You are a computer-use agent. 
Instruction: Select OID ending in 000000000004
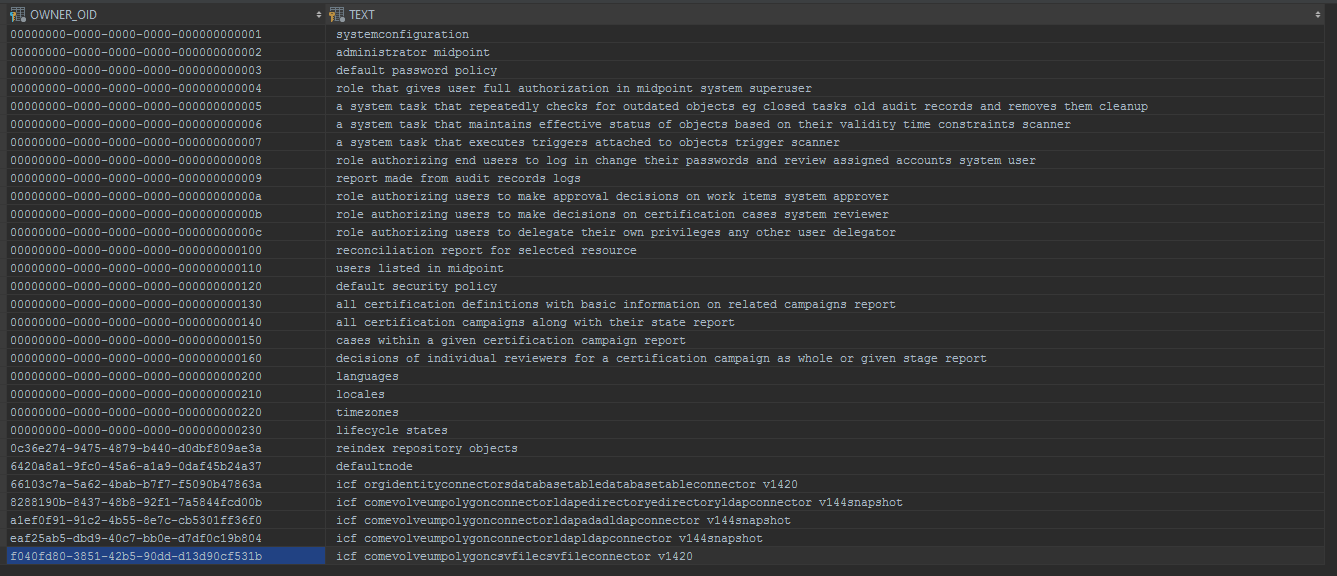pyautogui.click(x=136, y=89)
